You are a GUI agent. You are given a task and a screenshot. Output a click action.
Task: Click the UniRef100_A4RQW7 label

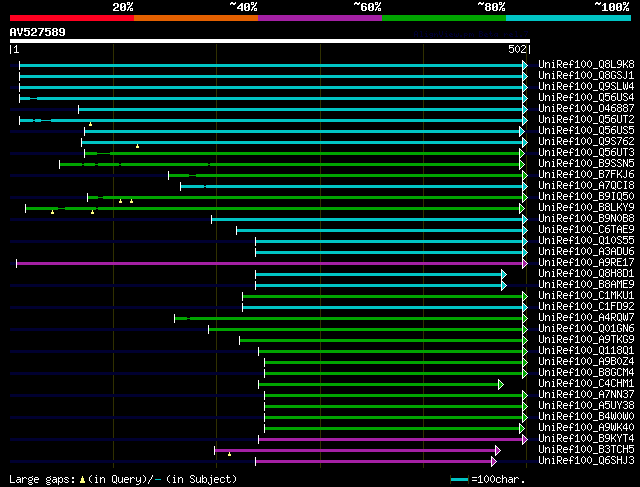point(586,318)
